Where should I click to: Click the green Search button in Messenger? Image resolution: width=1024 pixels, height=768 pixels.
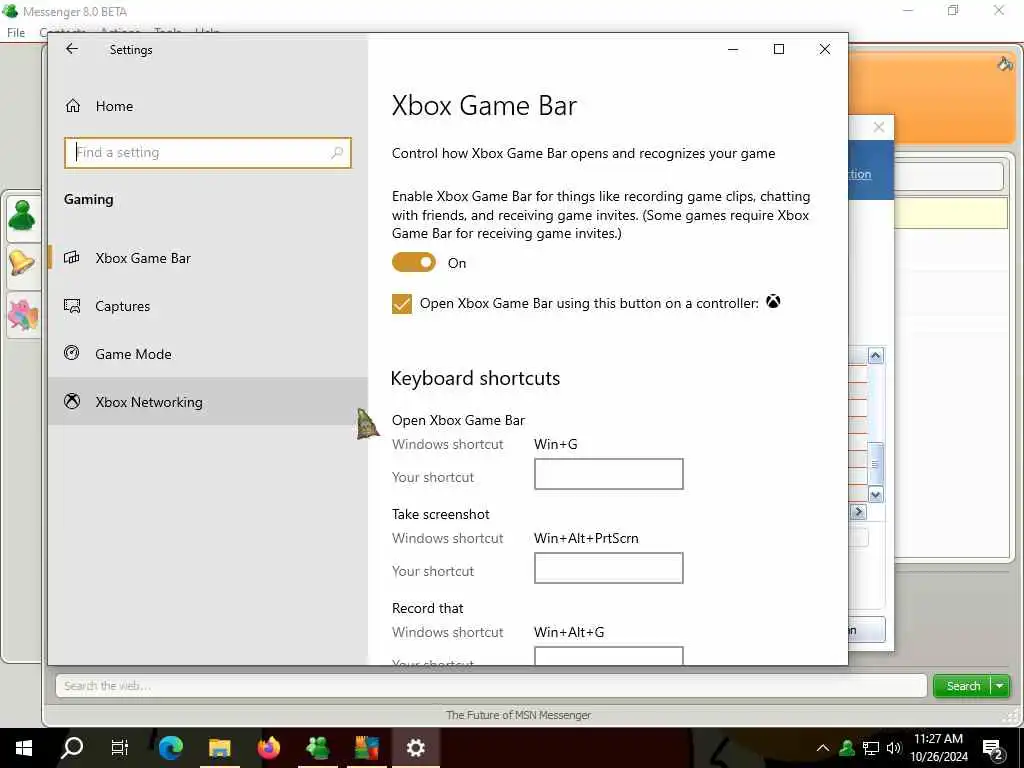coord(963,686)
